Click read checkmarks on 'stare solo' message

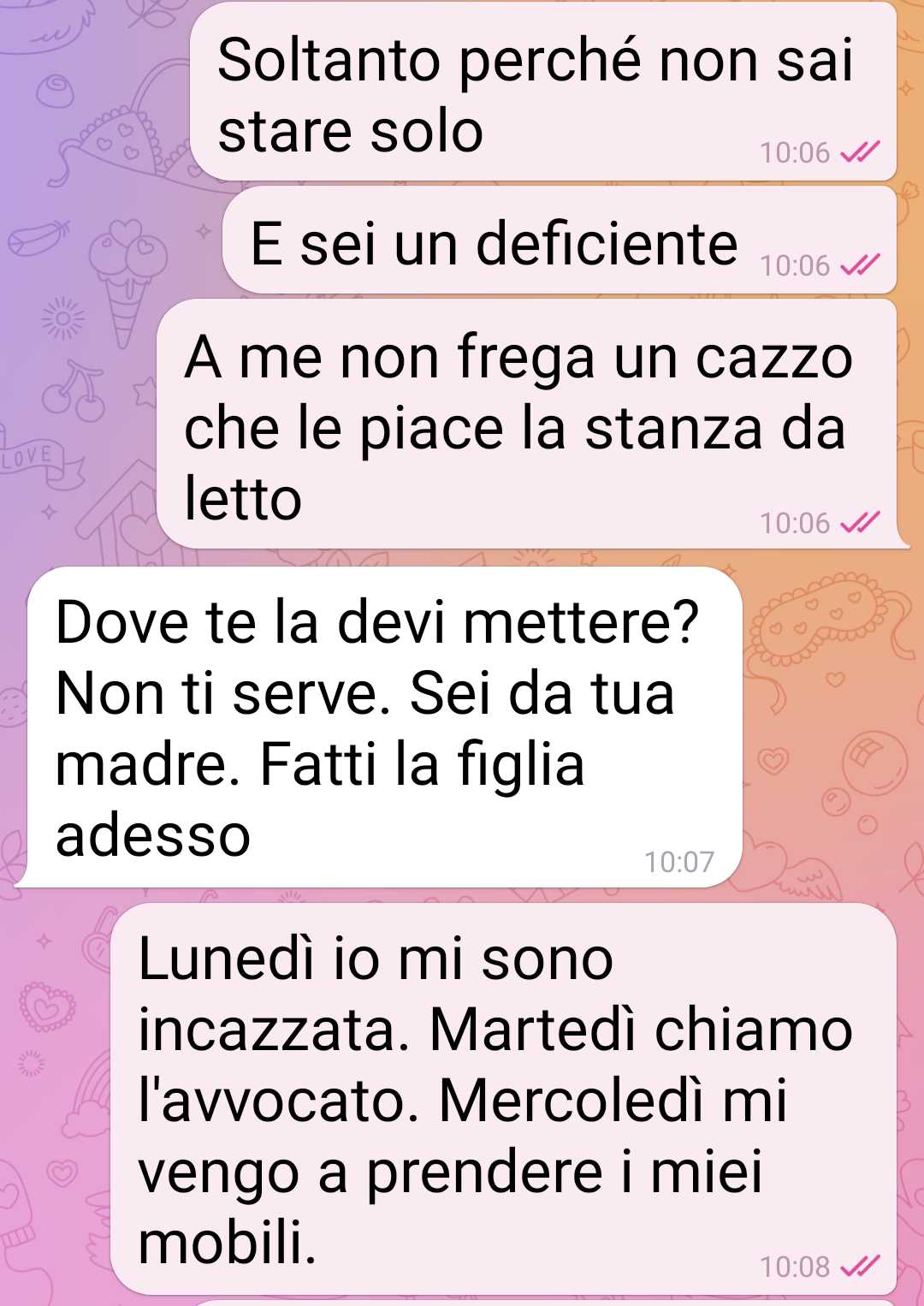point(860,152)
